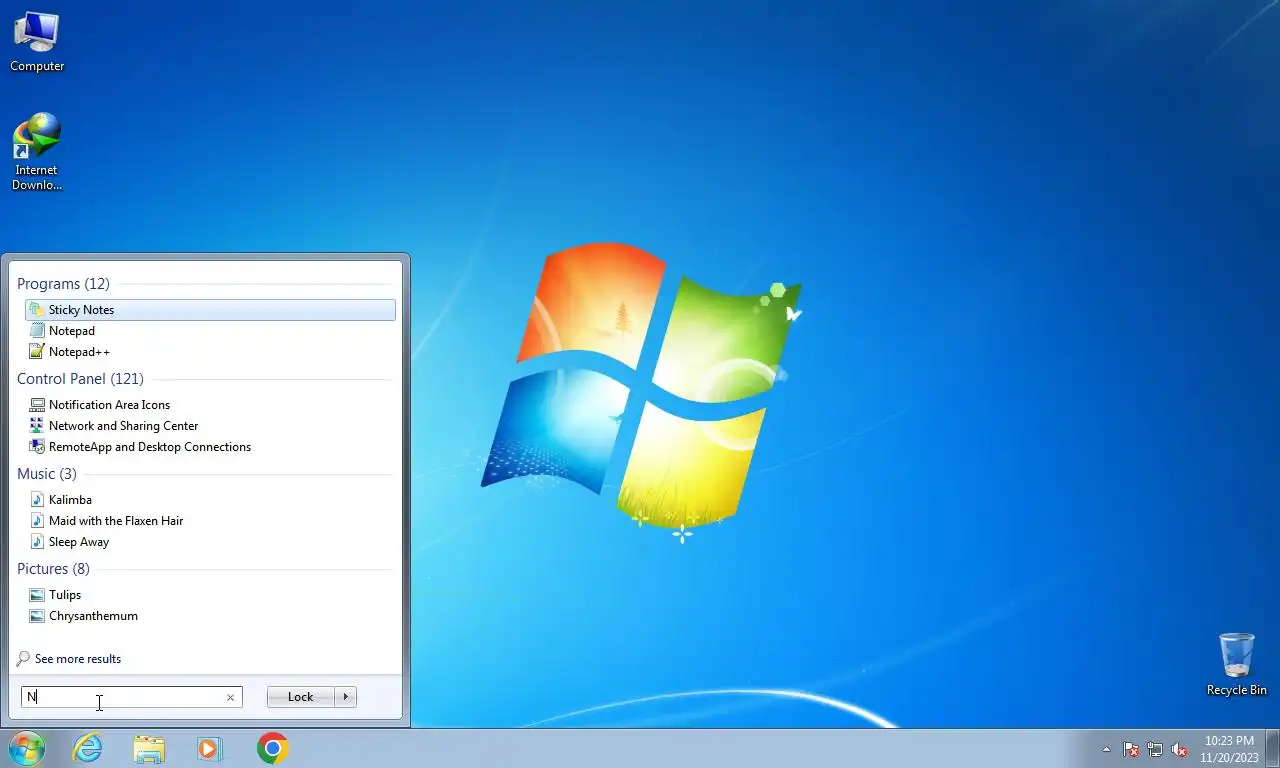Click See more results link
Screen dimensions: 1280x768
(x=78, y=659)
